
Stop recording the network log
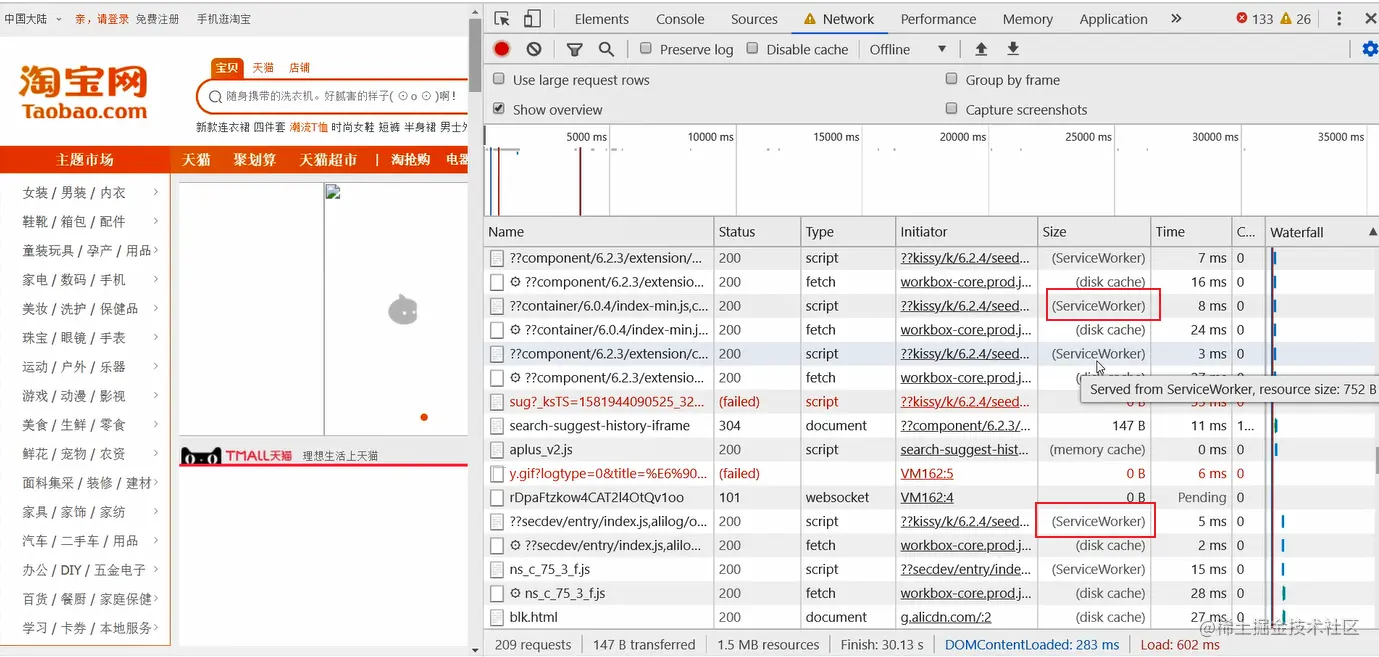502,49
